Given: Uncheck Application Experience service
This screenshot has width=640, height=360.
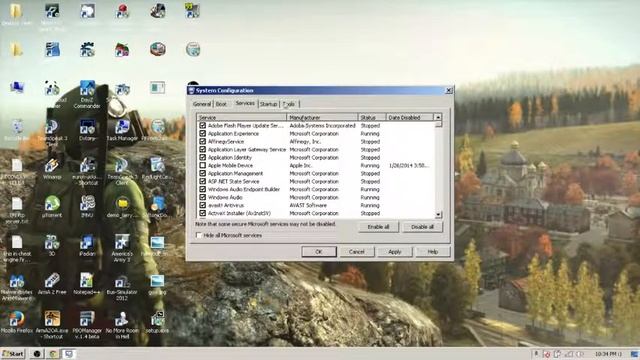Looking at the screenshot, I should pyautogui.click(x=202, y=133).
